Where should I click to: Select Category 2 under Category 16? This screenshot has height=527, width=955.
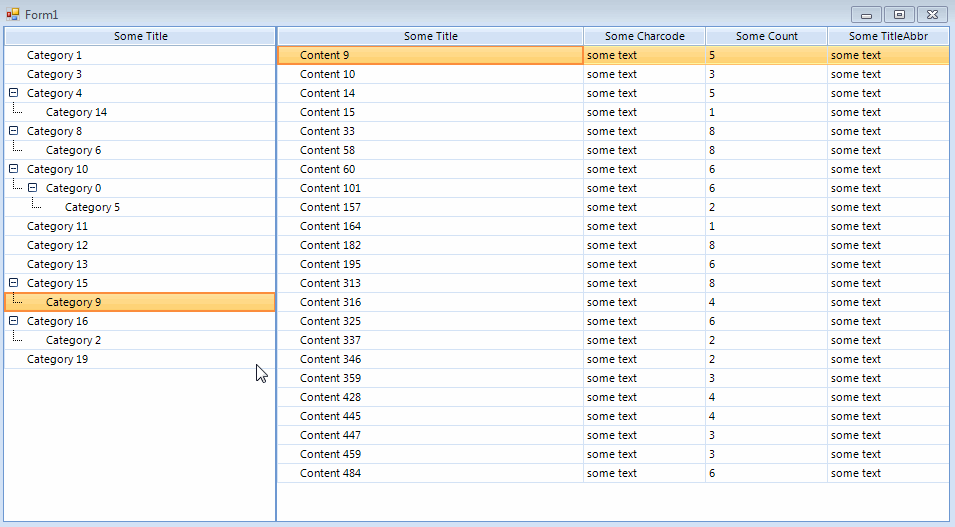(73, 340)
